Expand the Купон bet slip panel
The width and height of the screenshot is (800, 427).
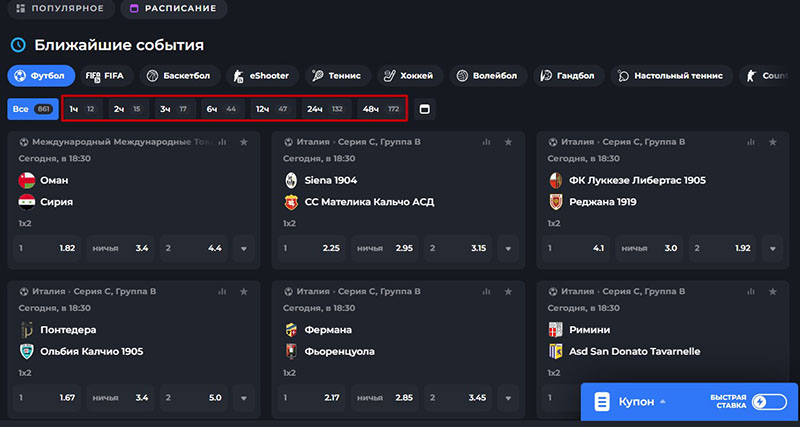click(x=634, y=402)
